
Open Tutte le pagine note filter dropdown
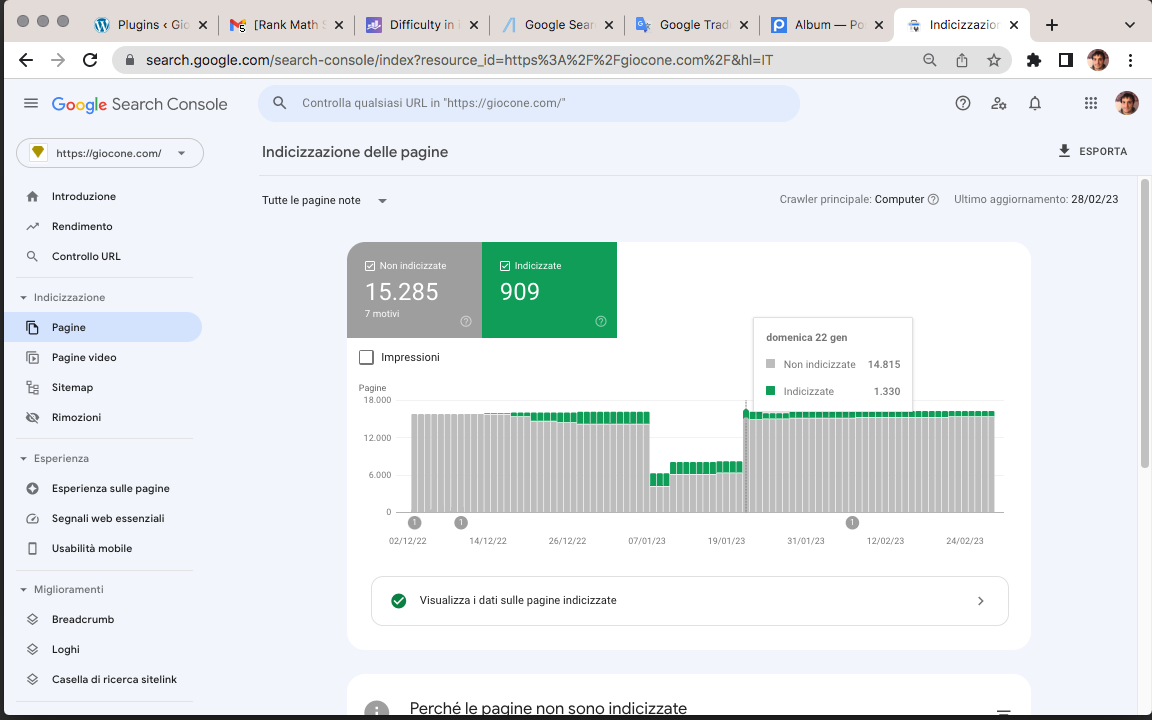324,200
